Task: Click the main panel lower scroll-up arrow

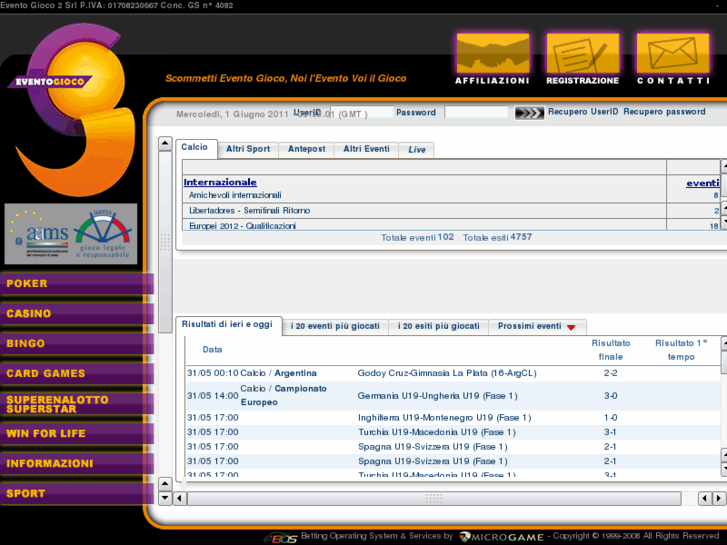Action: 165,484
